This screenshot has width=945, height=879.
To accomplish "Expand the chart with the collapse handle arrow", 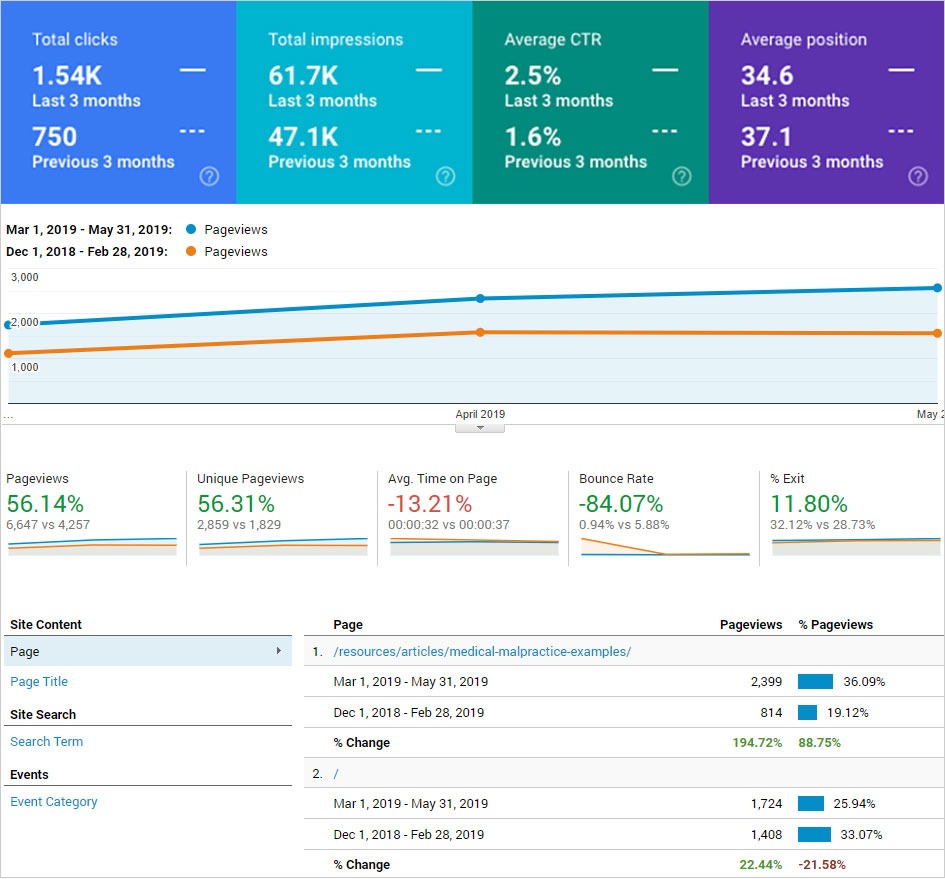I will (480, 429).
